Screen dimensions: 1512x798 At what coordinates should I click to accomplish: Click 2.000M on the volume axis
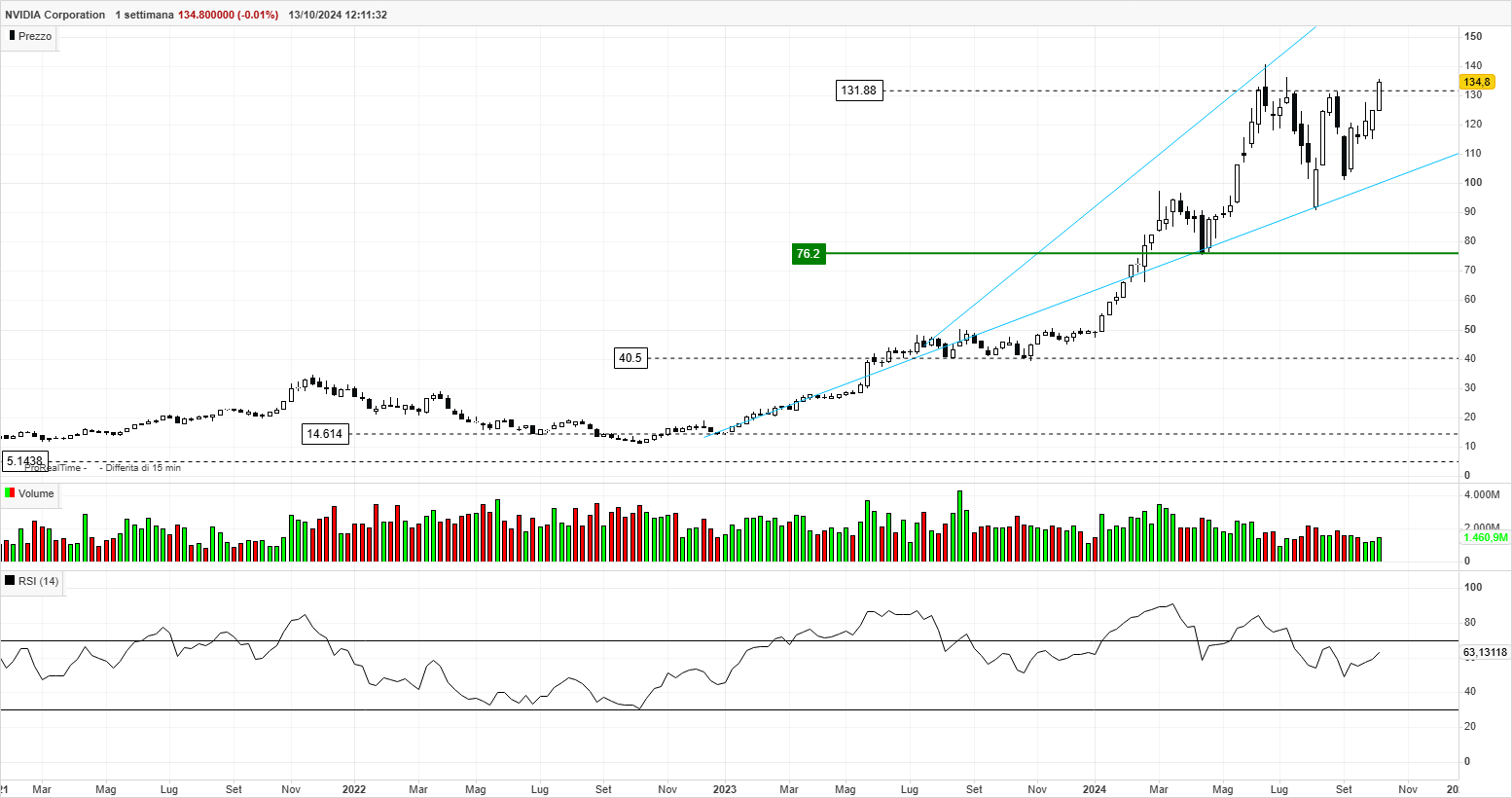[x=1482, y=527]
